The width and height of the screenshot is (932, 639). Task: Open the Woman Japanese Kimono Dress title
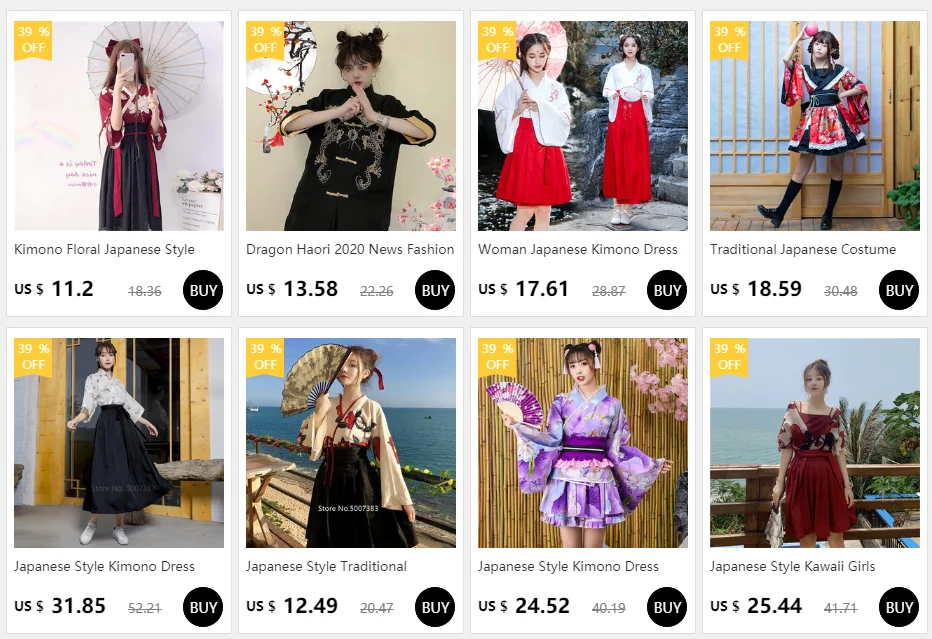pos(578,250)
